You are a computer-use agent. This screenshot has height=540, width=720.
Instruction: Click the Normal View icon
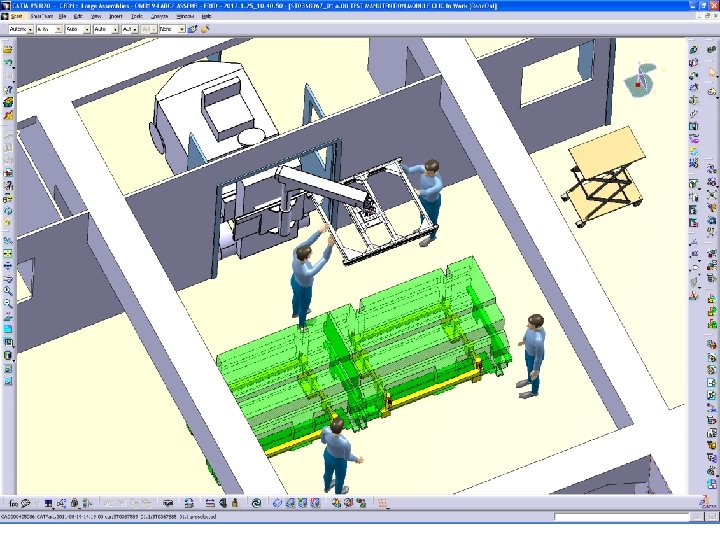click(8, 316)
